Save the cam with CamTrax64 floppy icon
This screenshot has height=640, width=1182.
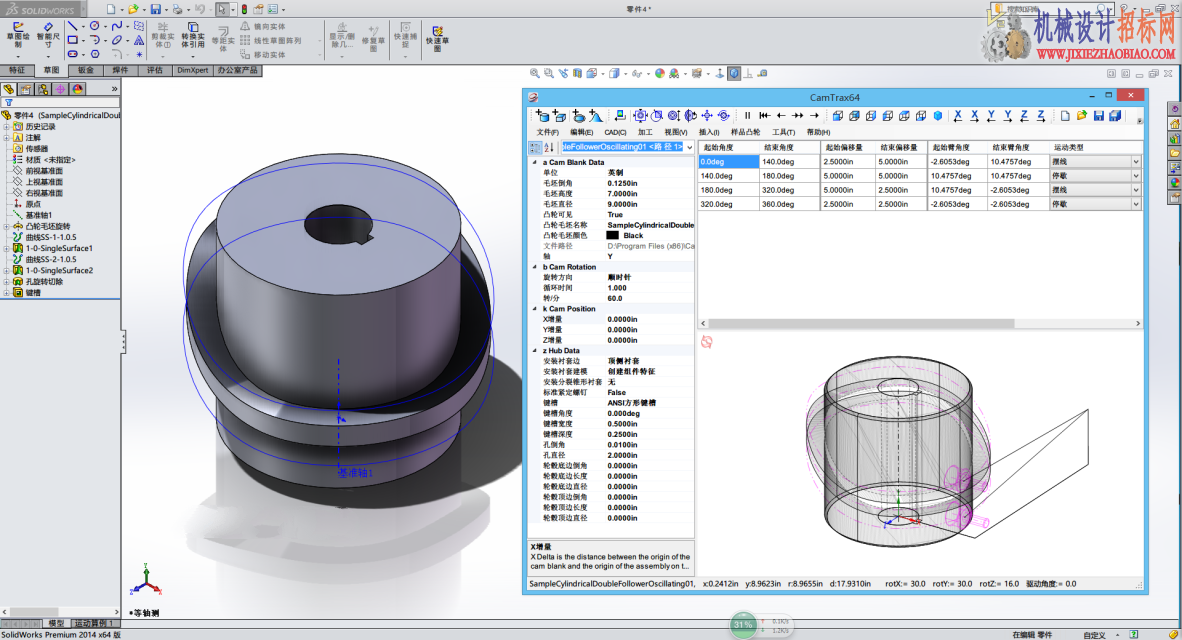(1099, 115)
